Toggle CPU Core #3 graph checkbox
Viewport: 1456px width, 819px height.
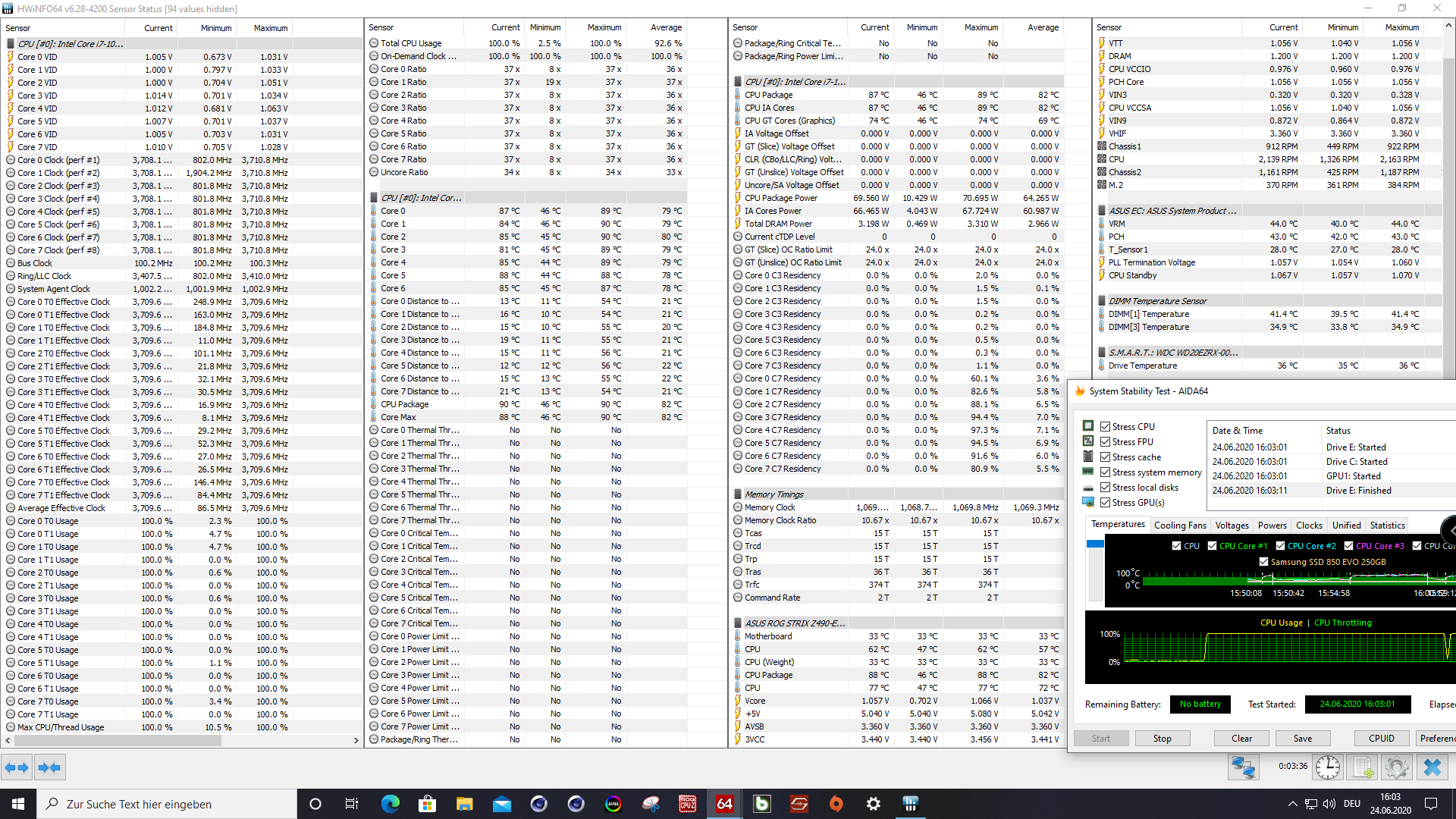point(1349,546)
